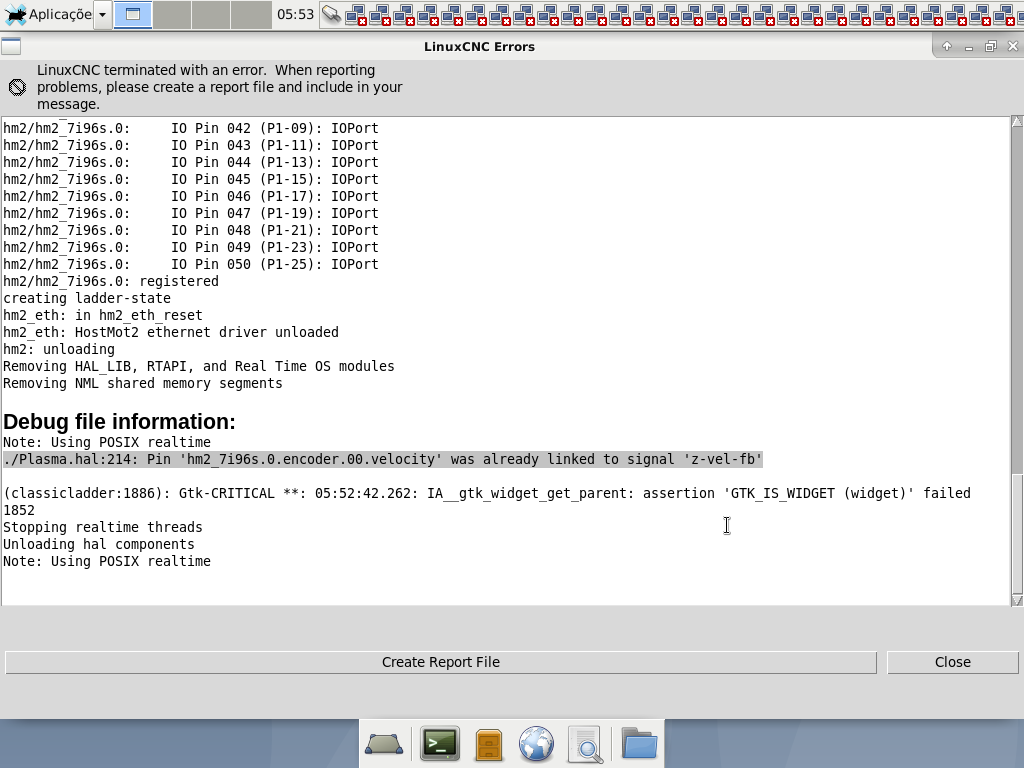
Task: Click the 'Debug file information:' heading
Action: pyautogui.click(x=119, y=422)
